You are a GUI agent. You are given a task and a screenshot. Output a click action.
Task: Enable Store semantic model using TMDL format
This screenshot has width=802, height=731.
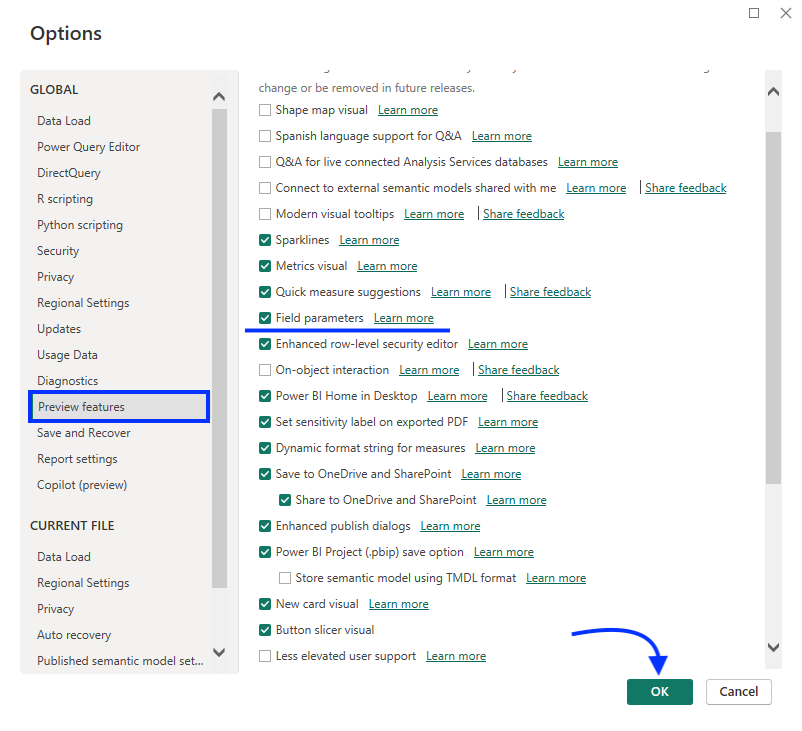[284, 578]
